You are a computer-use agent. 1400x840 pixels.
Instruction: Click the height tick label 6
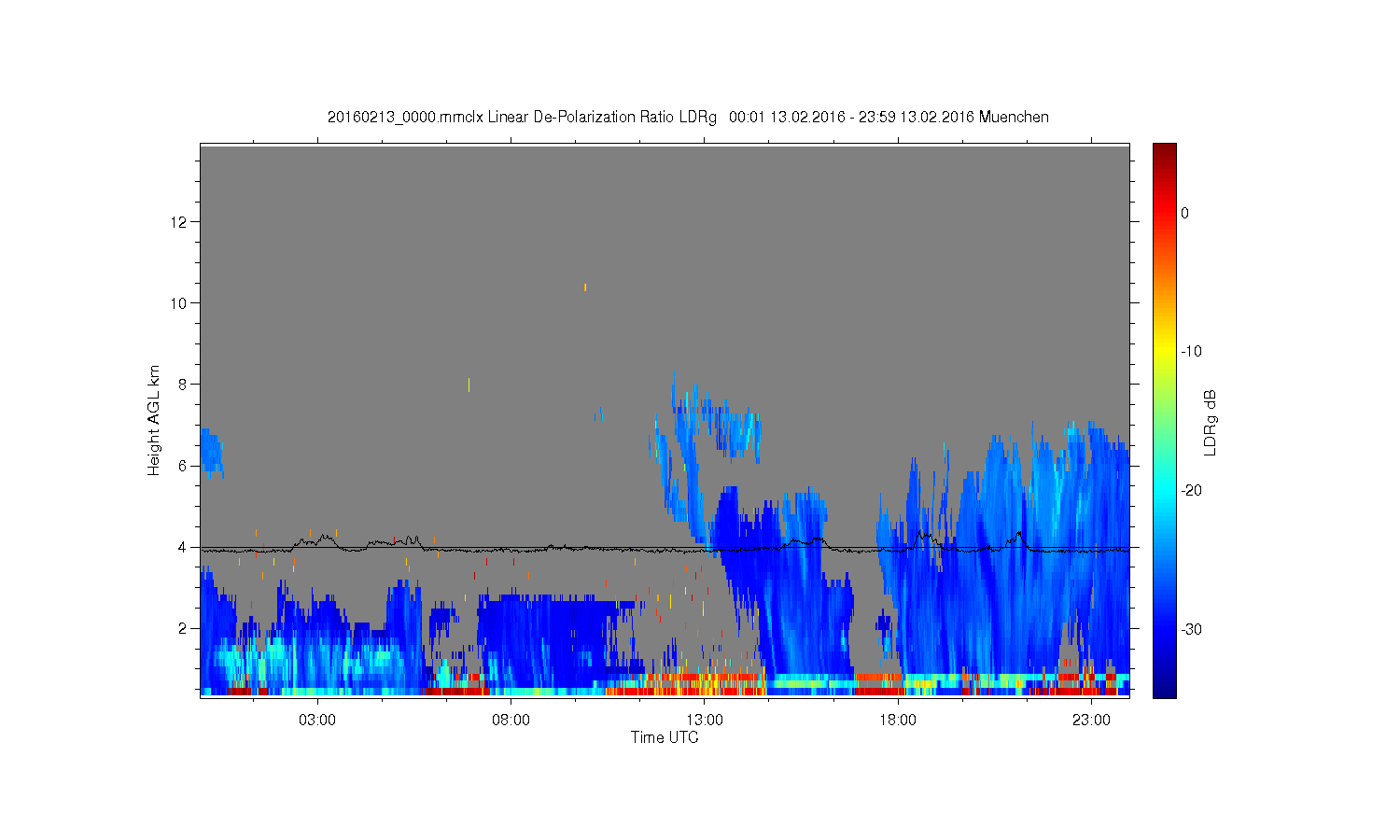(183, 466)
